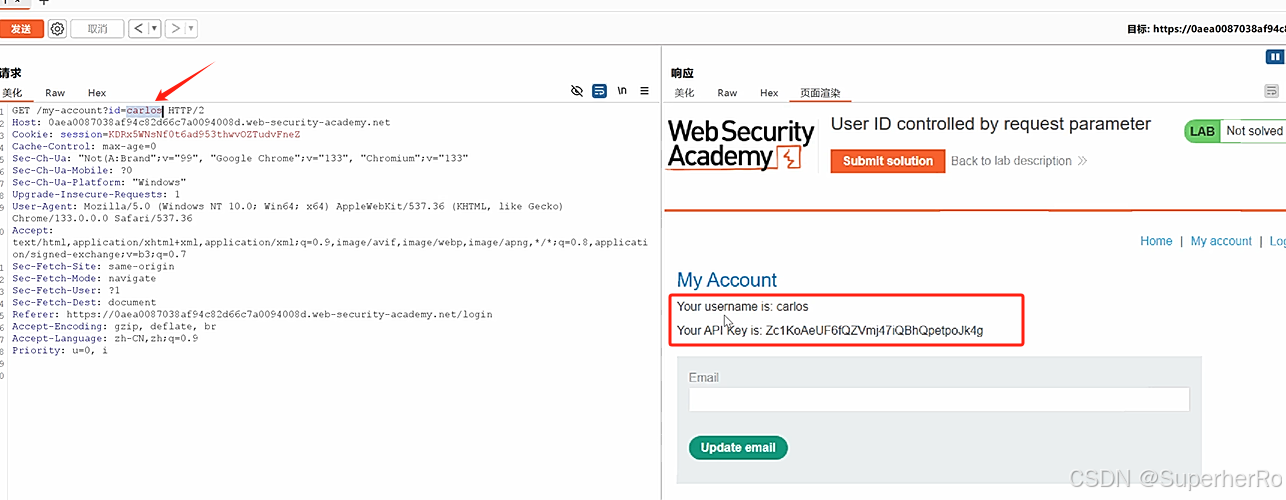Select Raw tab in response panel

tap(727, 93)
